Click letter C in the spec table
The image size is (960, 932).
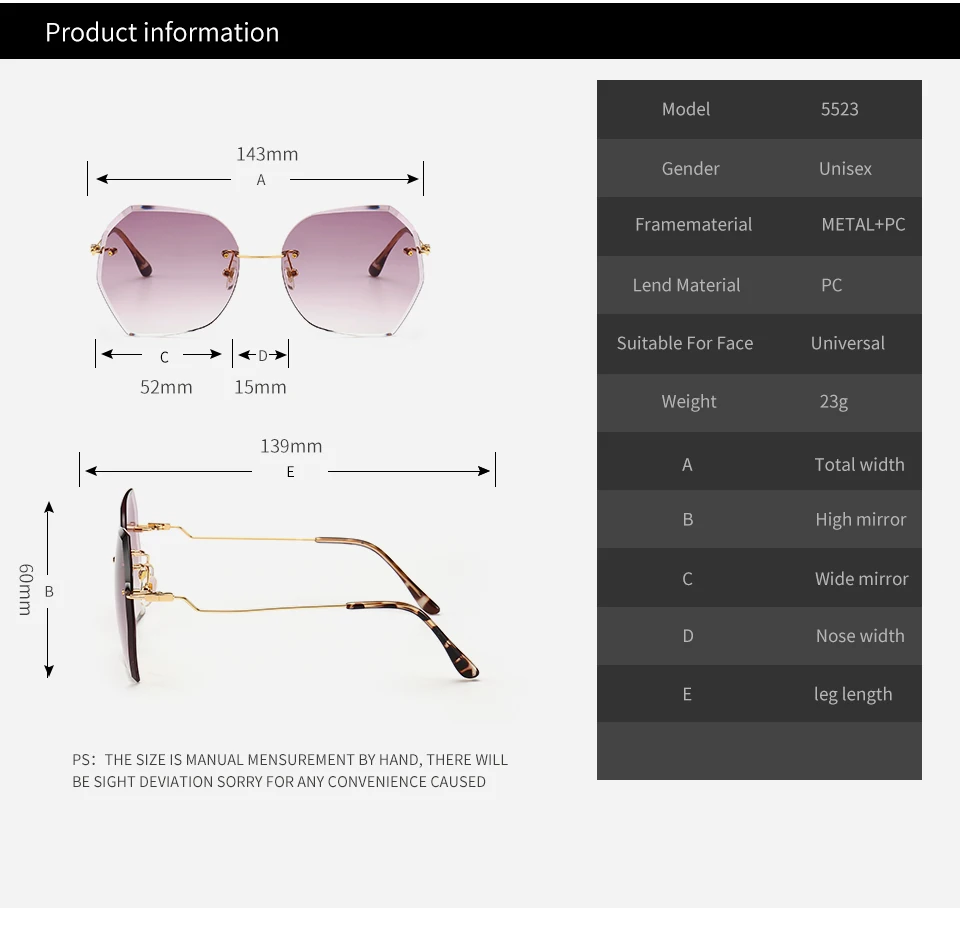(x=688, y=579)
